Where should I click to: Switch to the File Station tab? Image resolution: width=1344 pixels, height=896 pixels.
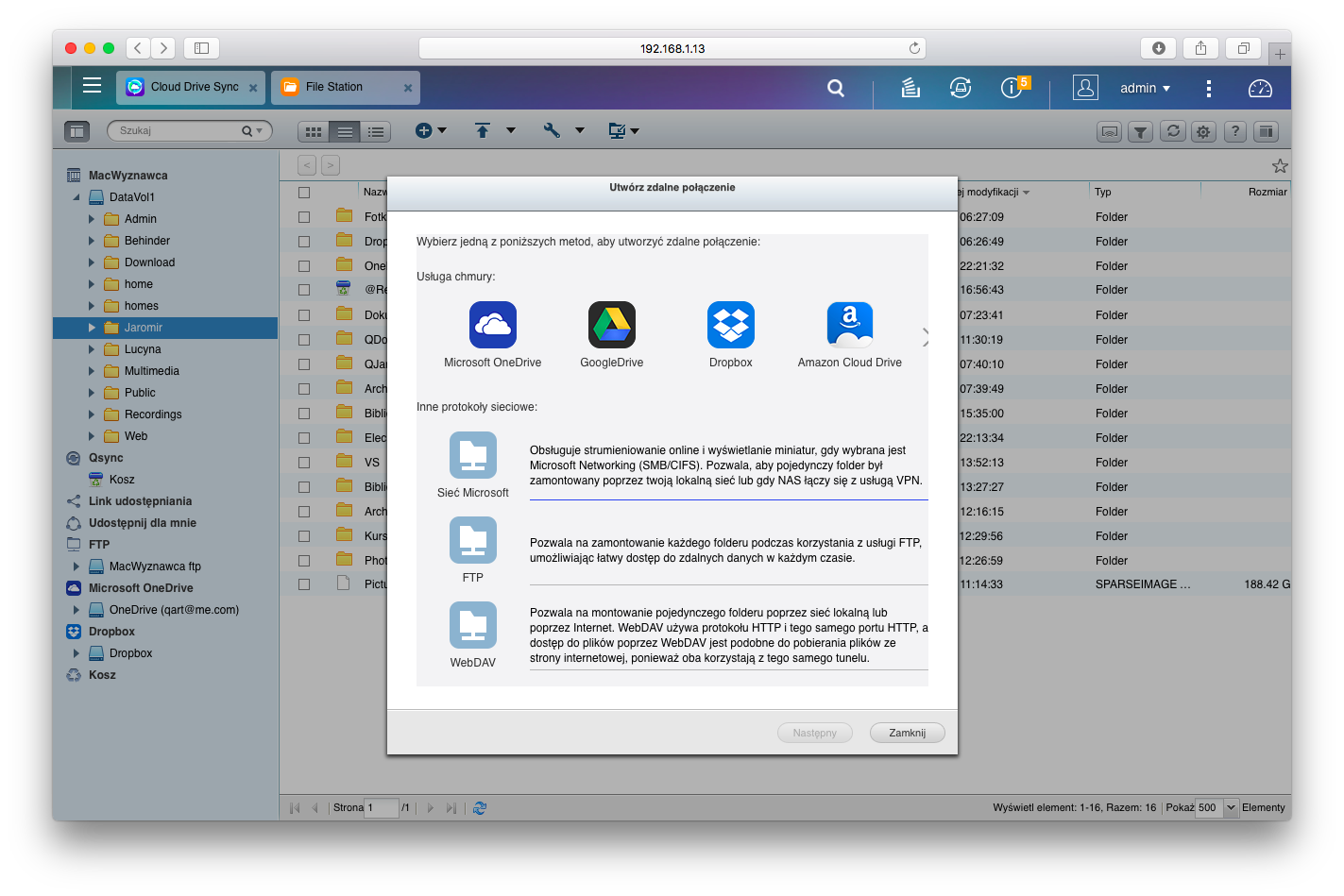(346, 87)
